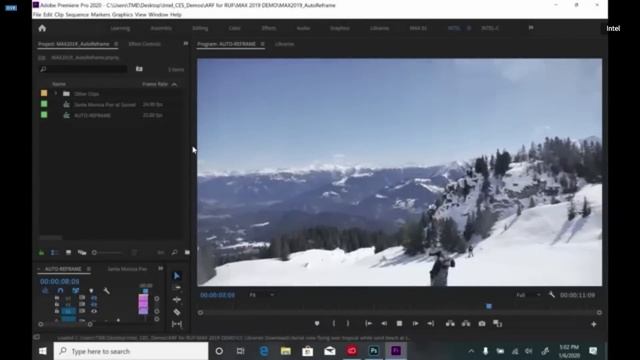Expand the timeline panel overflow arrows
640x360 pixels.
click(160, 269)
